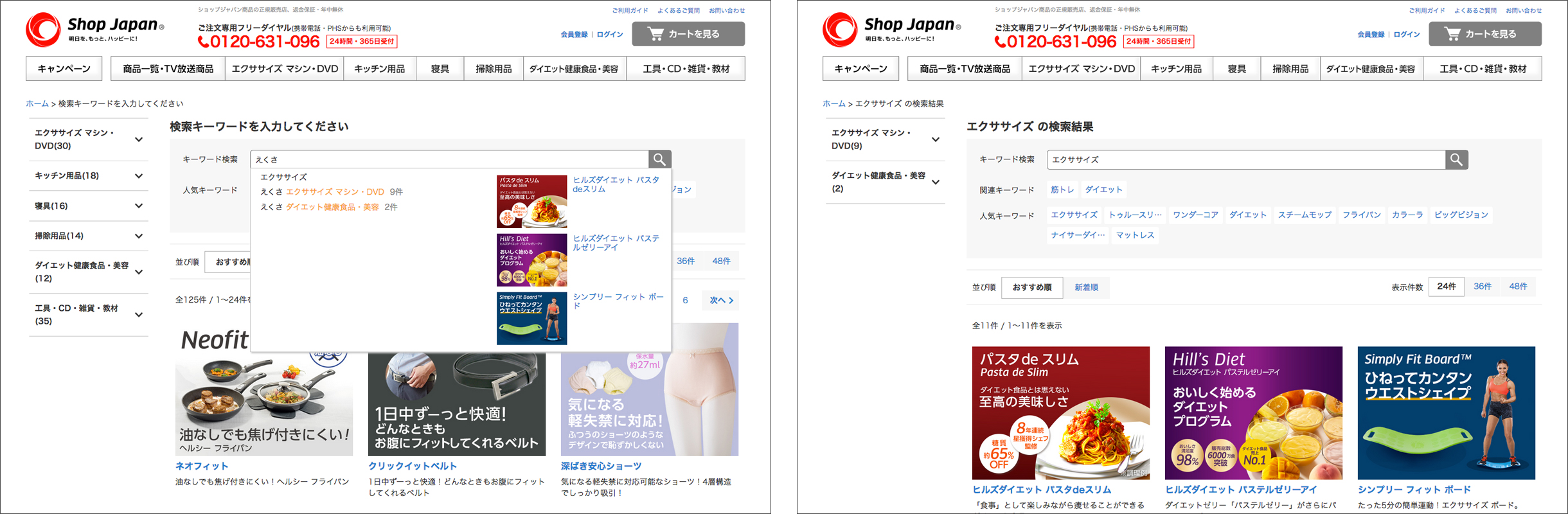Switch to 新着順 sort tab on right page
The height and width of the screenshot is (514, 1568).
1087,287
